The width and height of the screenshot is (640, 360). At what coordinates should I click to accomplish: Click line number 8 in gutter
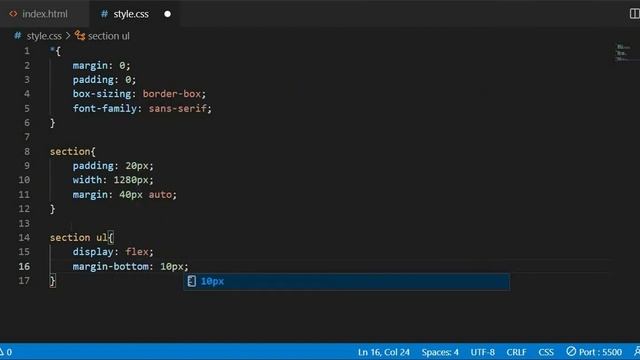tap(27, 151)
